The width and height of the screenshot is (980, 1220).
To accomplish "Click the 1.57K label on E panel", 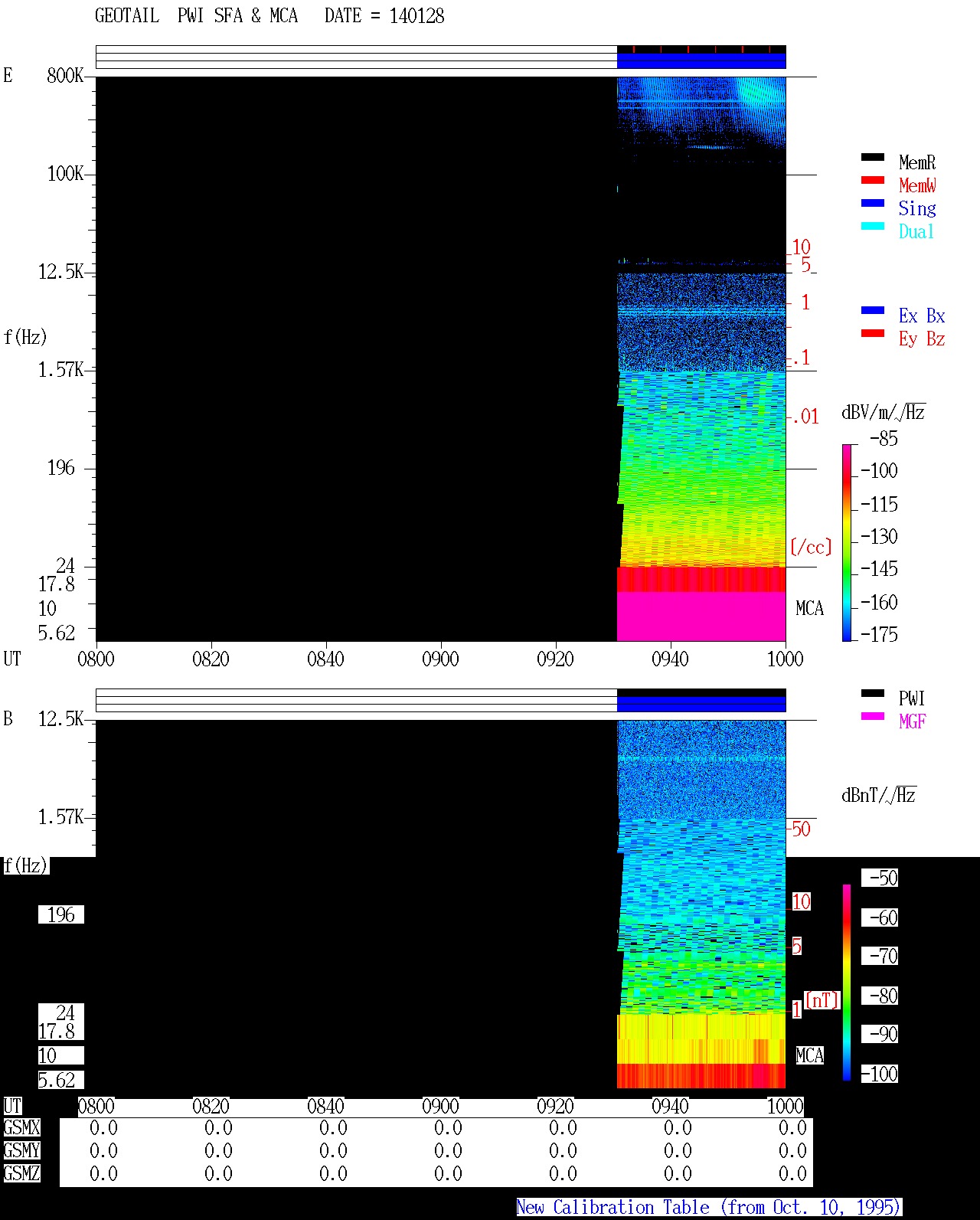I will [x=61, y=369].
